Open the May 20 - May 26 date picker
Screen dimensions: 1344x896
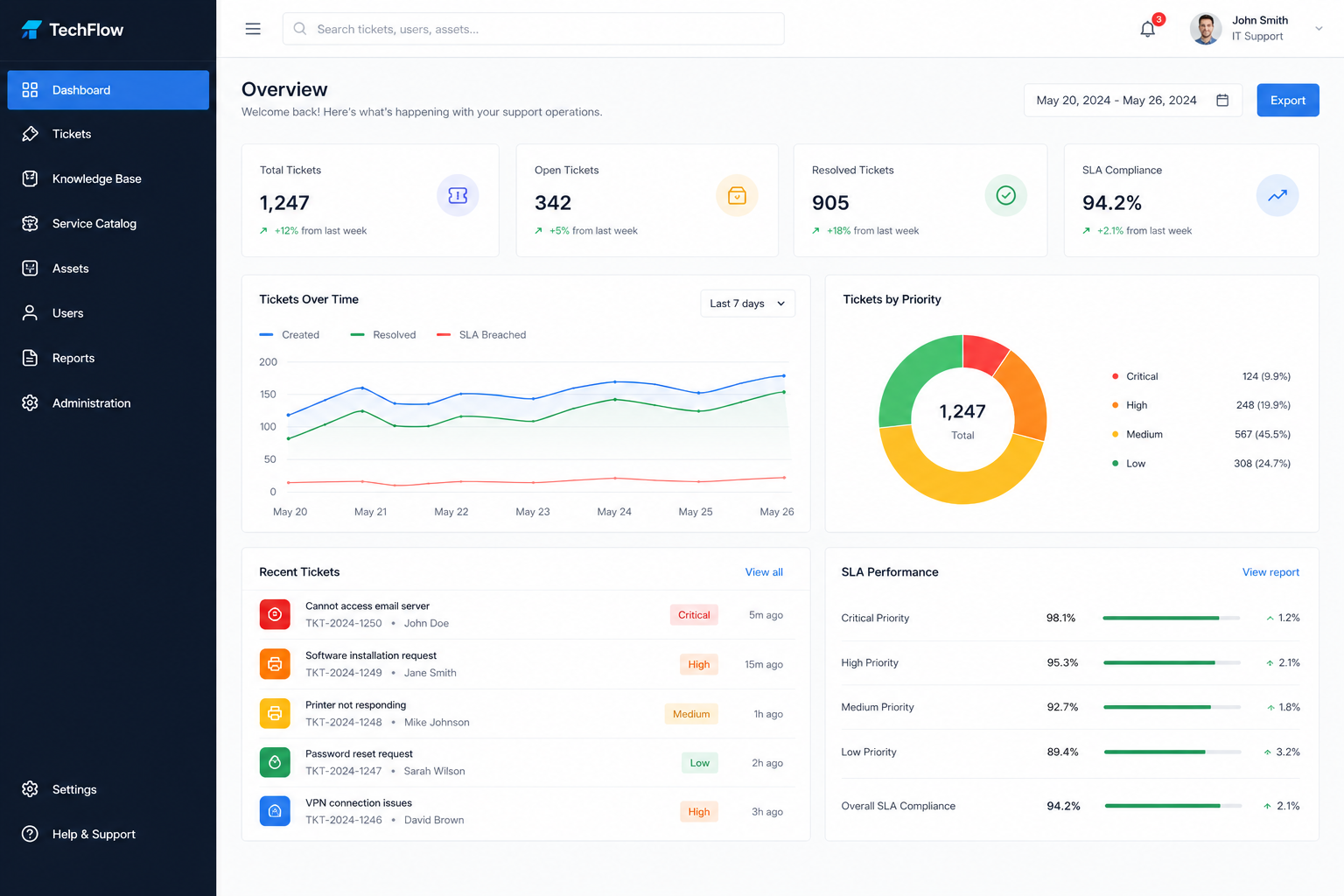[x=1133, y=101]
